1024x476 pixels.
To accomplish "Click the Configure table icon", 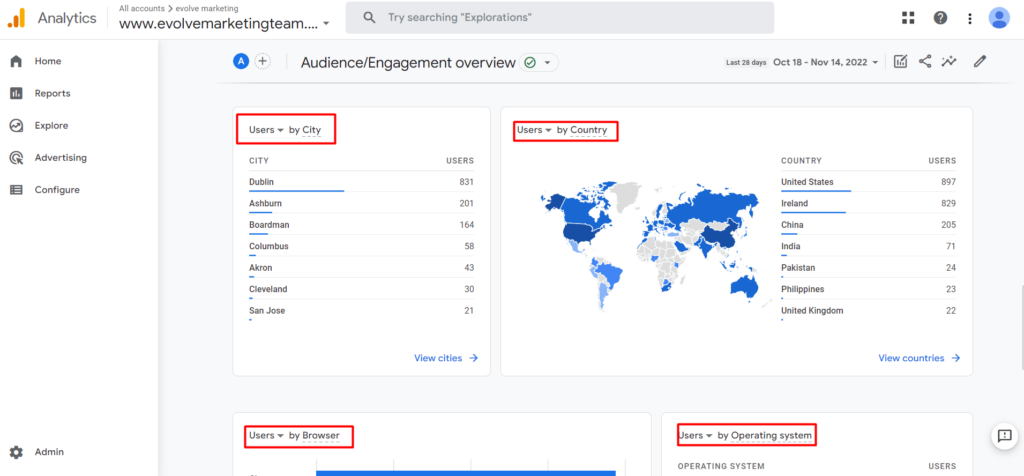I will point(16,190).
